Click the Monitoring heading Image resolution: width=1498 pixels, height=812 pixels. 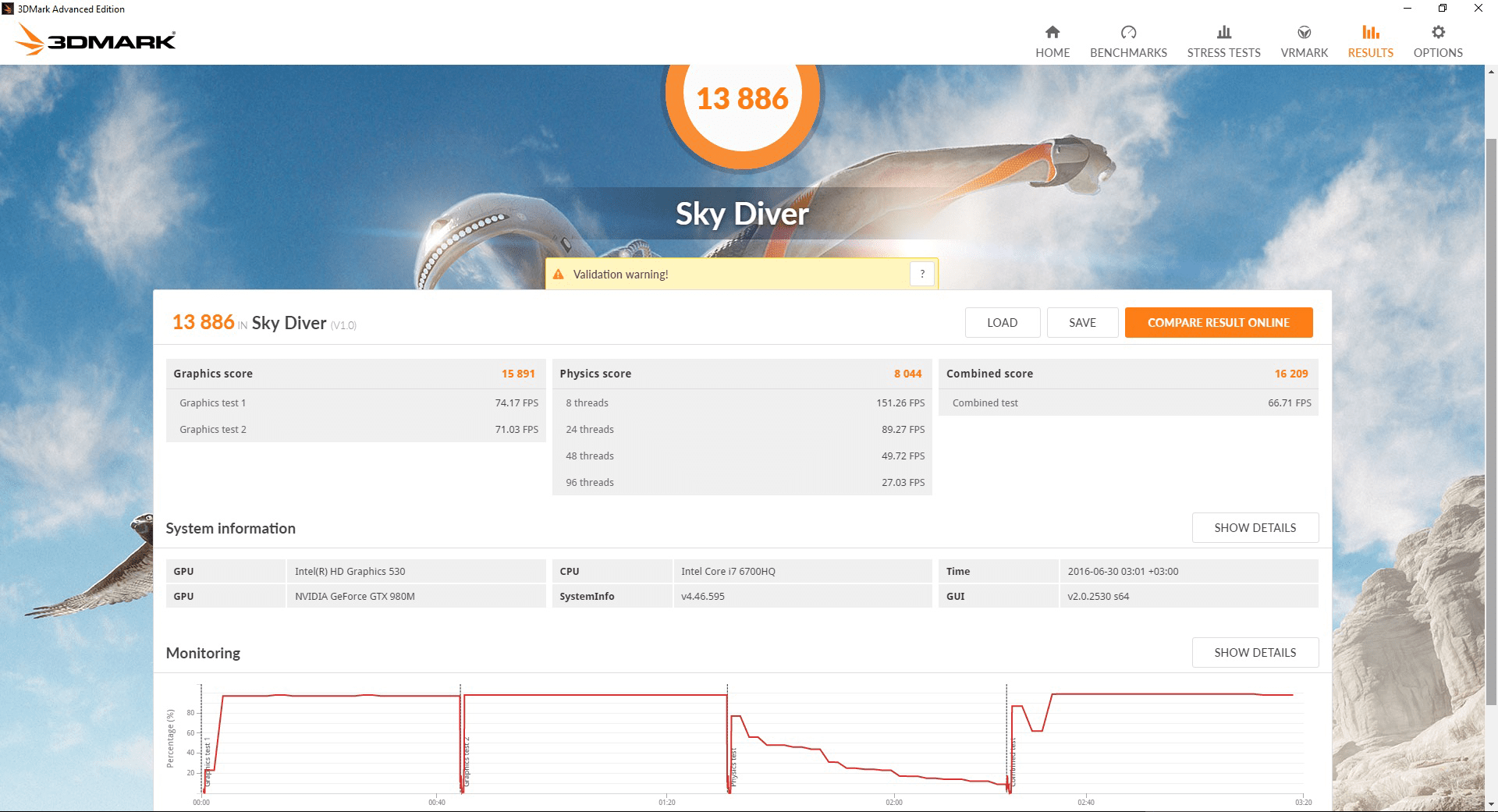point(203,653)
